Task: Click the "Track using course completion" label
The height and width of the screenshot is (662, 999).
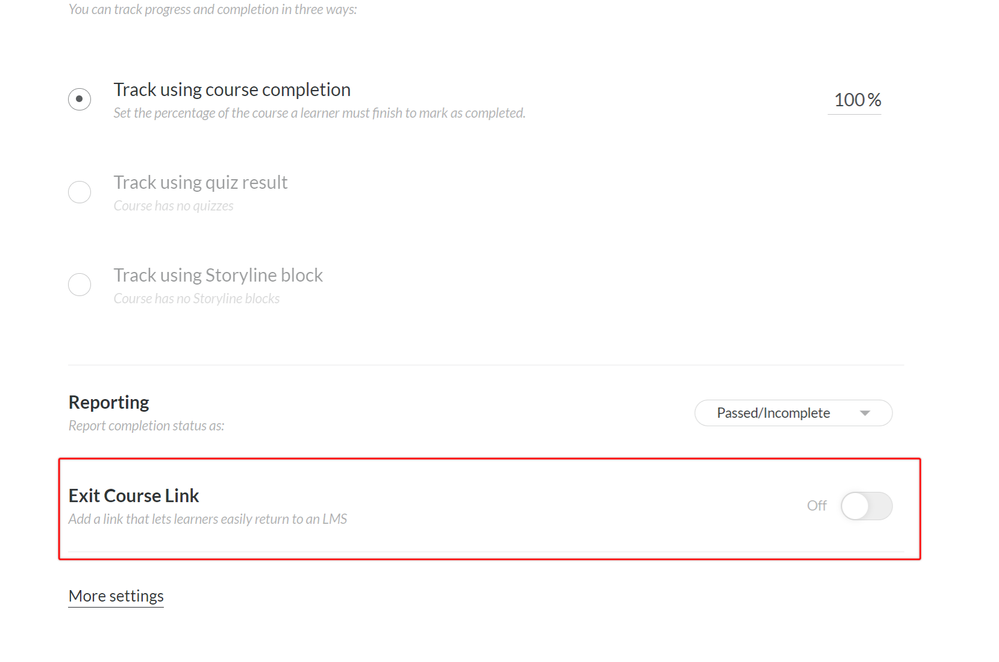Action: [232, 90]
